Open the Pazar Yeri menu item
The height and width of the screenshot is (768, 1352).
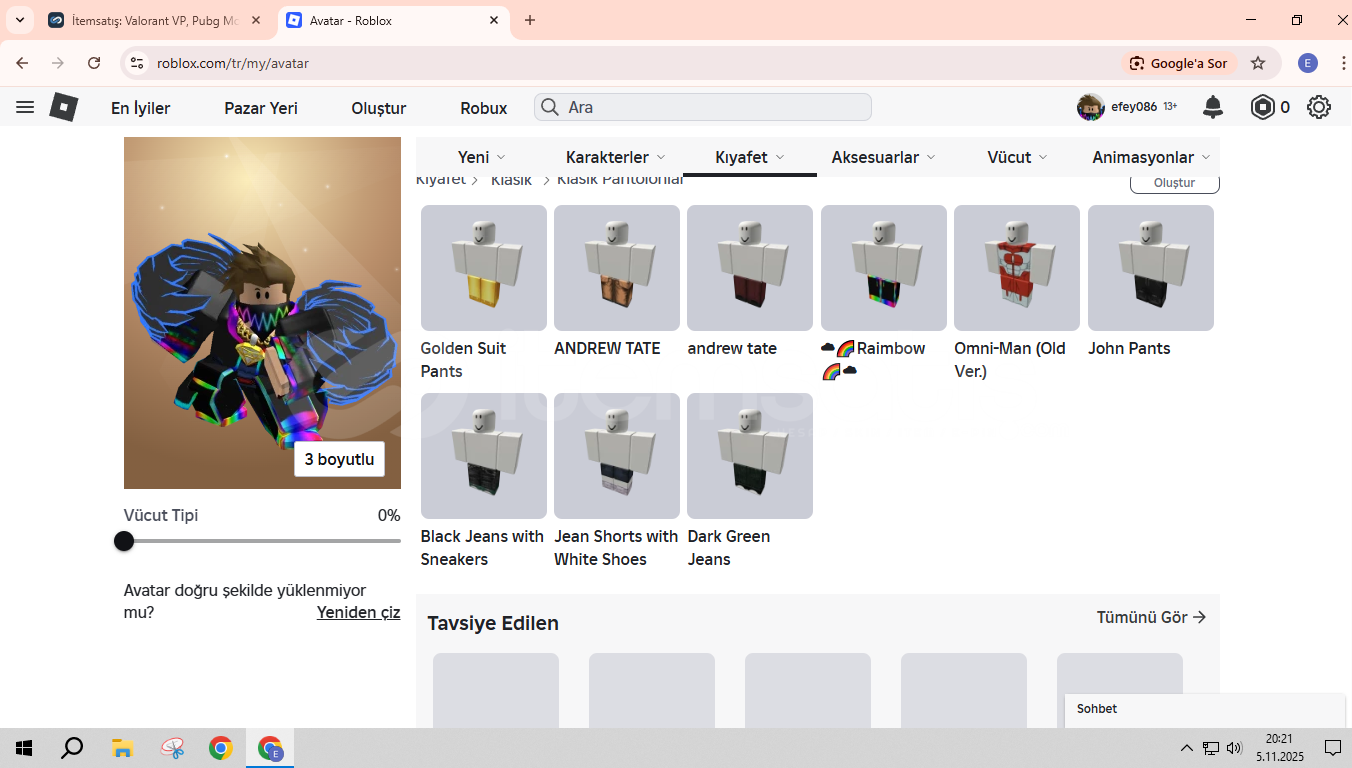tap(261, 108)
